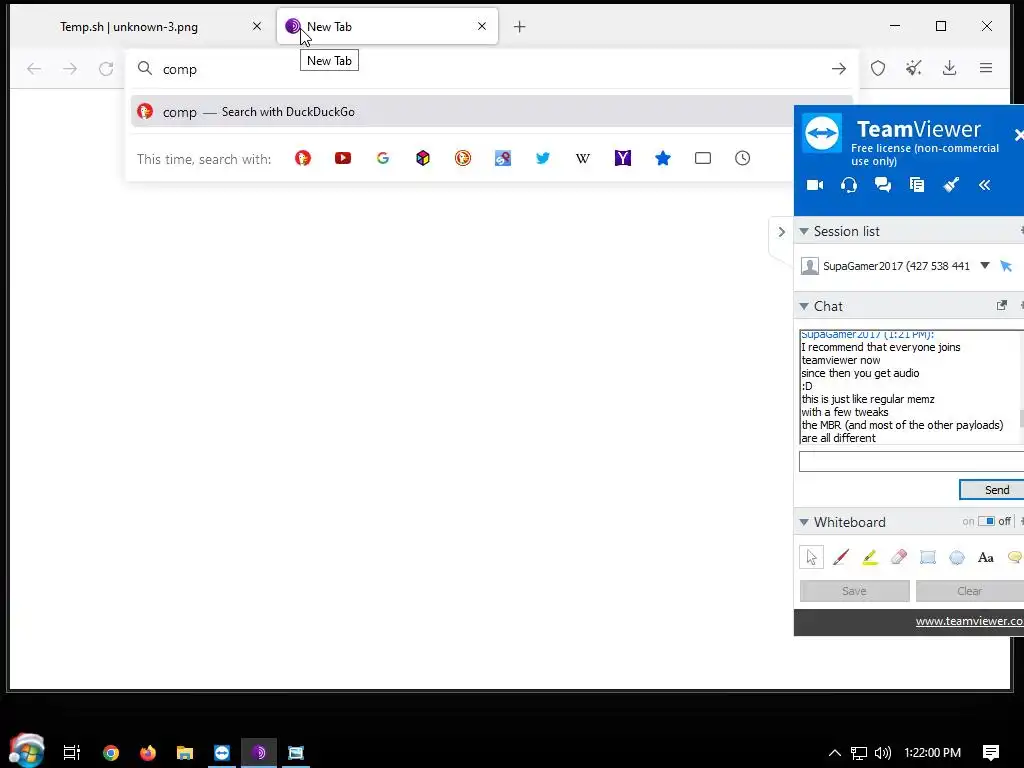Click the blue remote-pointer arrow beside SupaGamer2017

[x=1006, y=266]
